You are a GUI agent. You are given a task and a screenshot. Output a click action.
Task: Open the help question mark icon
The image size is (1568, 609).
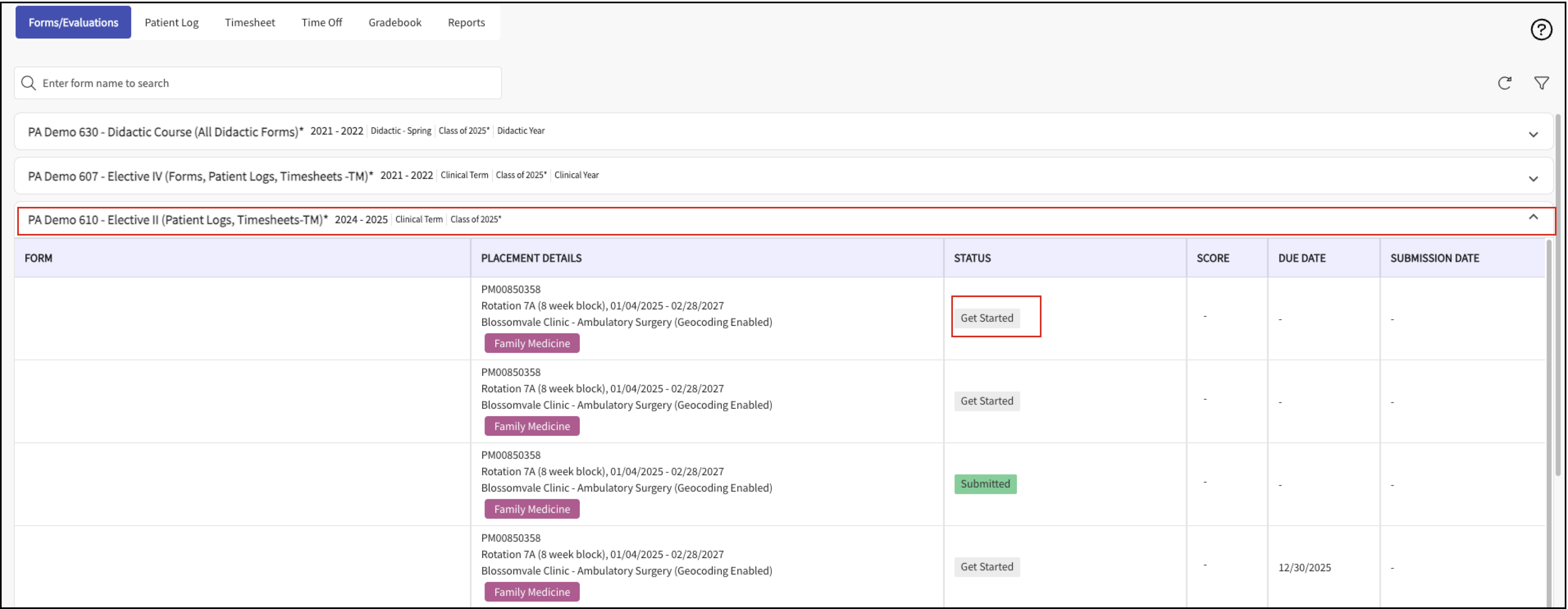(x=1541, y=29)
